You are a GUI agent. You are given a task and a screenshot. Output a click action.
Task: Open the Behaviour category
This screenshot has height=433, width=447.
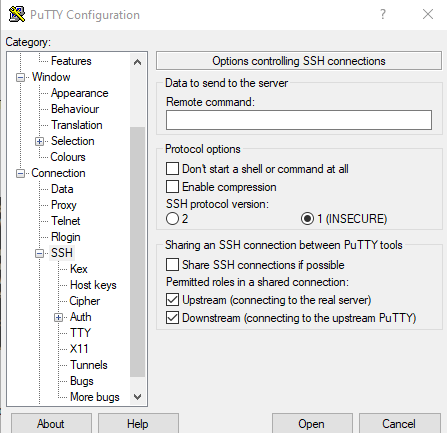pos(75,109)
